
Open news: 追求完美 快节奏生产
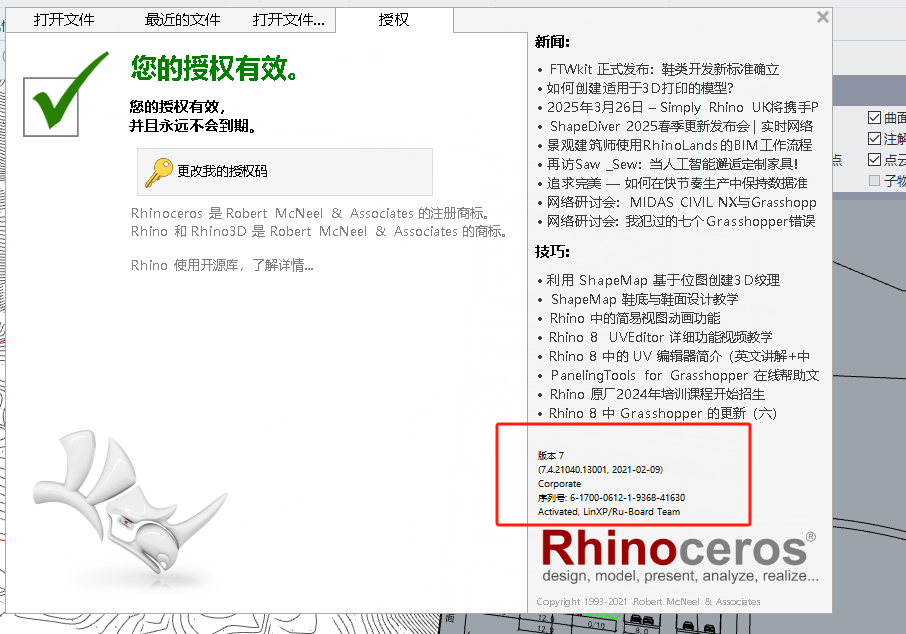click(x=677, y=183)
